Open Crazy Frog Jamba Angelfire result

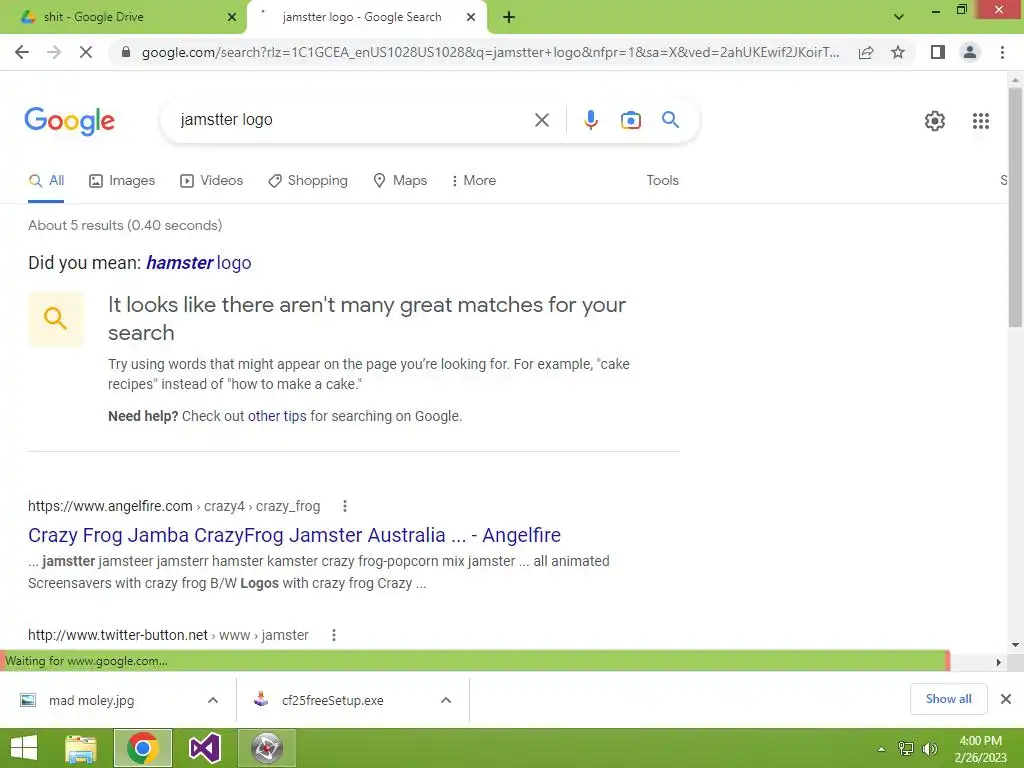point(295,535)
